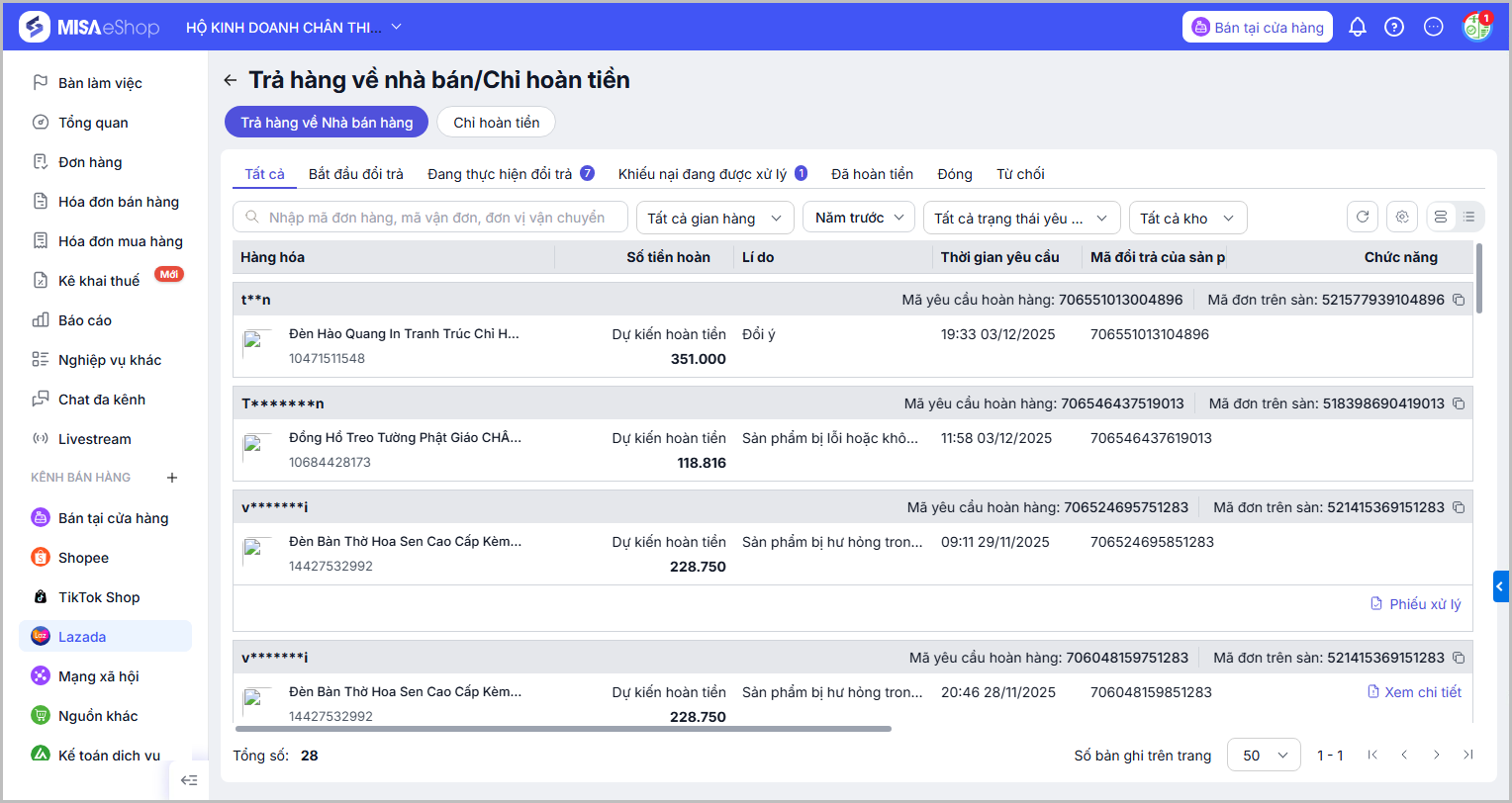Copy order code 521577939104896

(1459, 300)
